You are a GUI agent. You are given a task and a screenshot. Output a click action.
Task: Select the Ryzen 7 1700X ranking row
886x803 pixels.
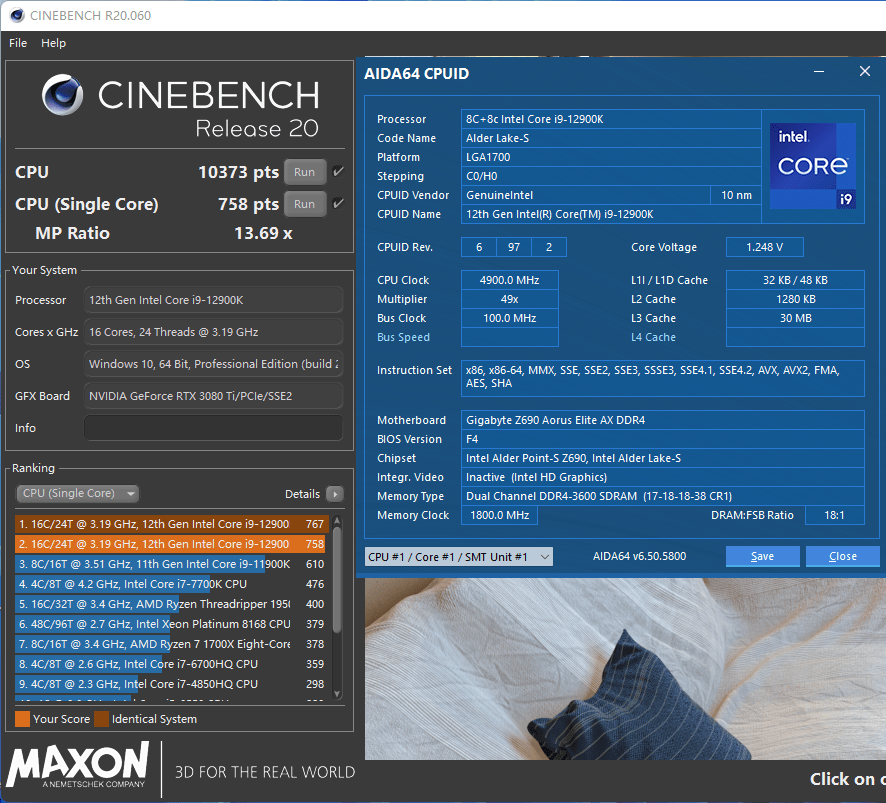coord(171,644)
